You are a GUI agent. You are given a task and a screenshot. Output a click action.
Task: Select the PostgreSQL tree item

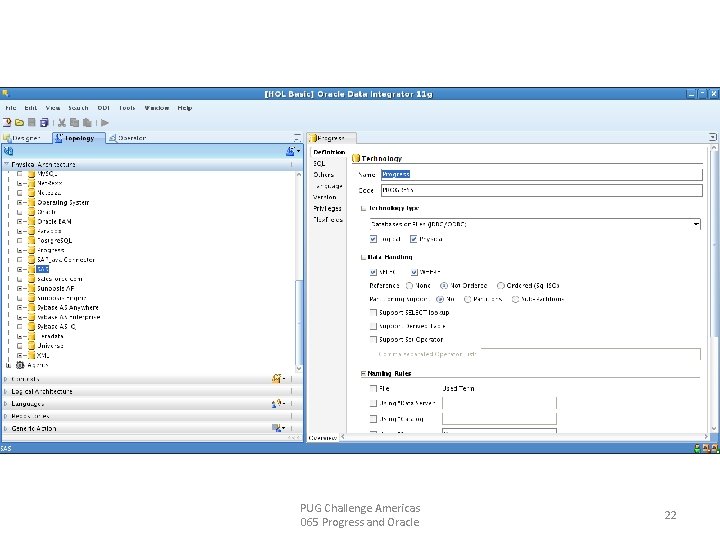55,241
